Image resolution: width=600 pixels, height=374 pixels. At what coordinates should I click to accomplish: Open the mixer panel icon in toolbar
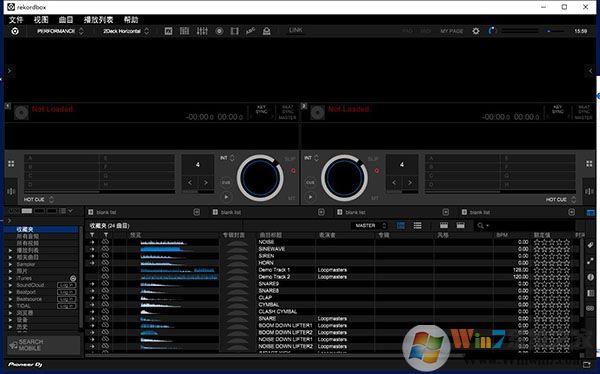click(x=202, y=31)
